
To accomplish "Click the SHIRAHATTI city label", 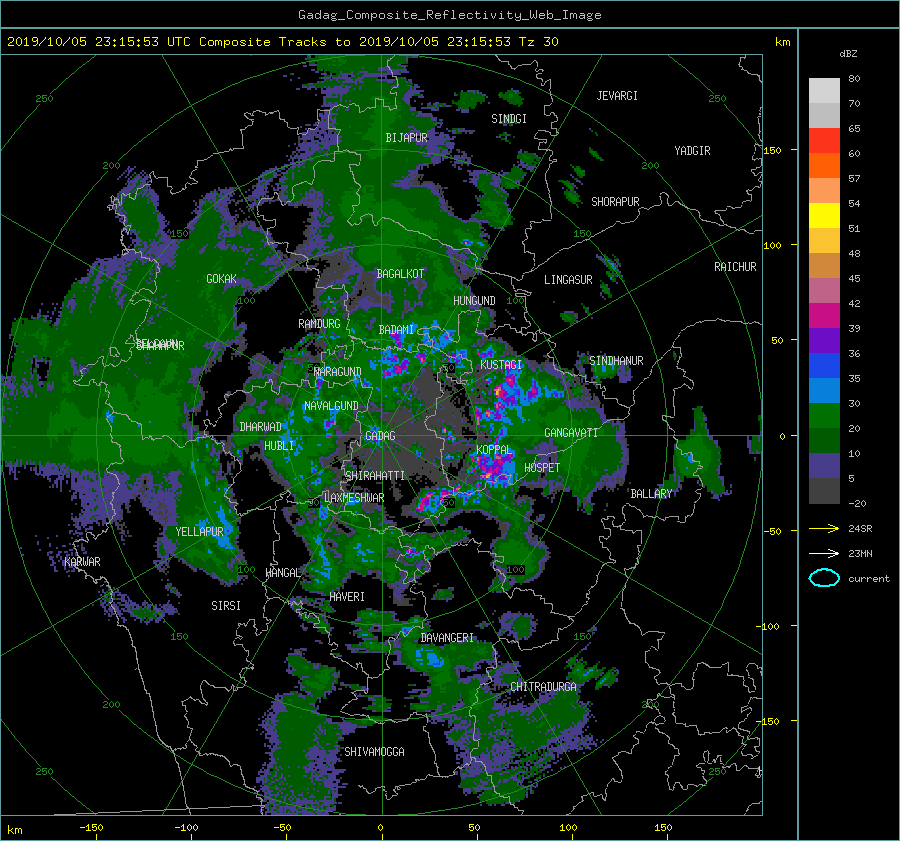I will (x=375, y=476).
